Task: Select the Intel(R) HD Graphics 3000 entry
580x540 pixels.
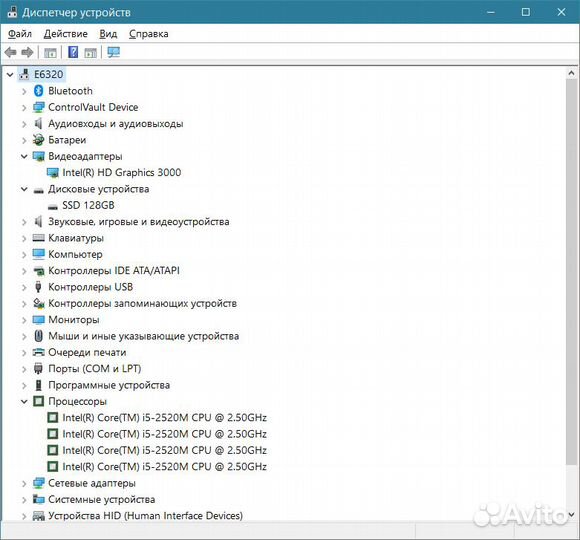Action: [122, 173]
